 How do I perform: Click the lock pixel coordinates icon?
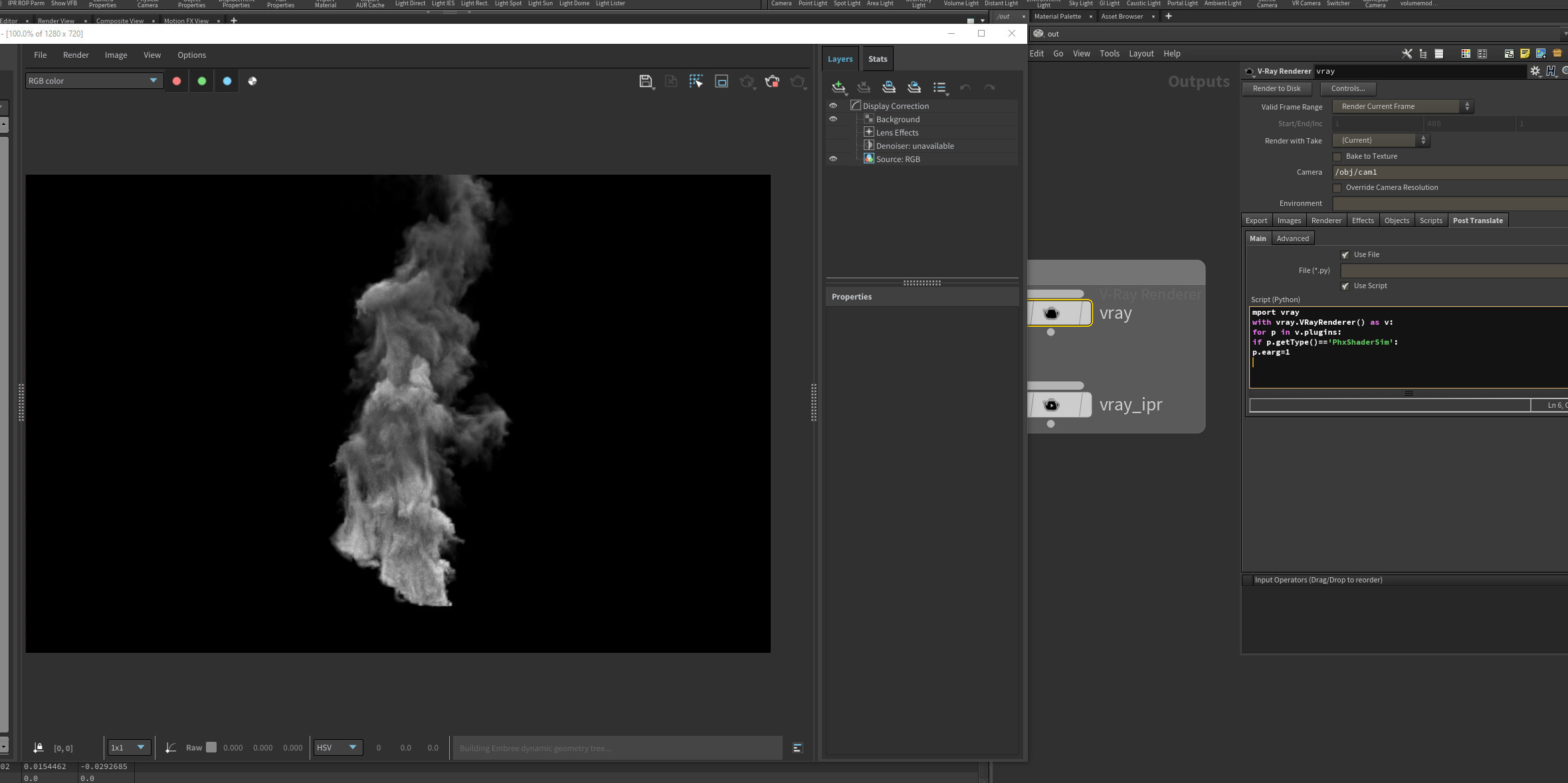pyautogui.click(x=39, y=748)
